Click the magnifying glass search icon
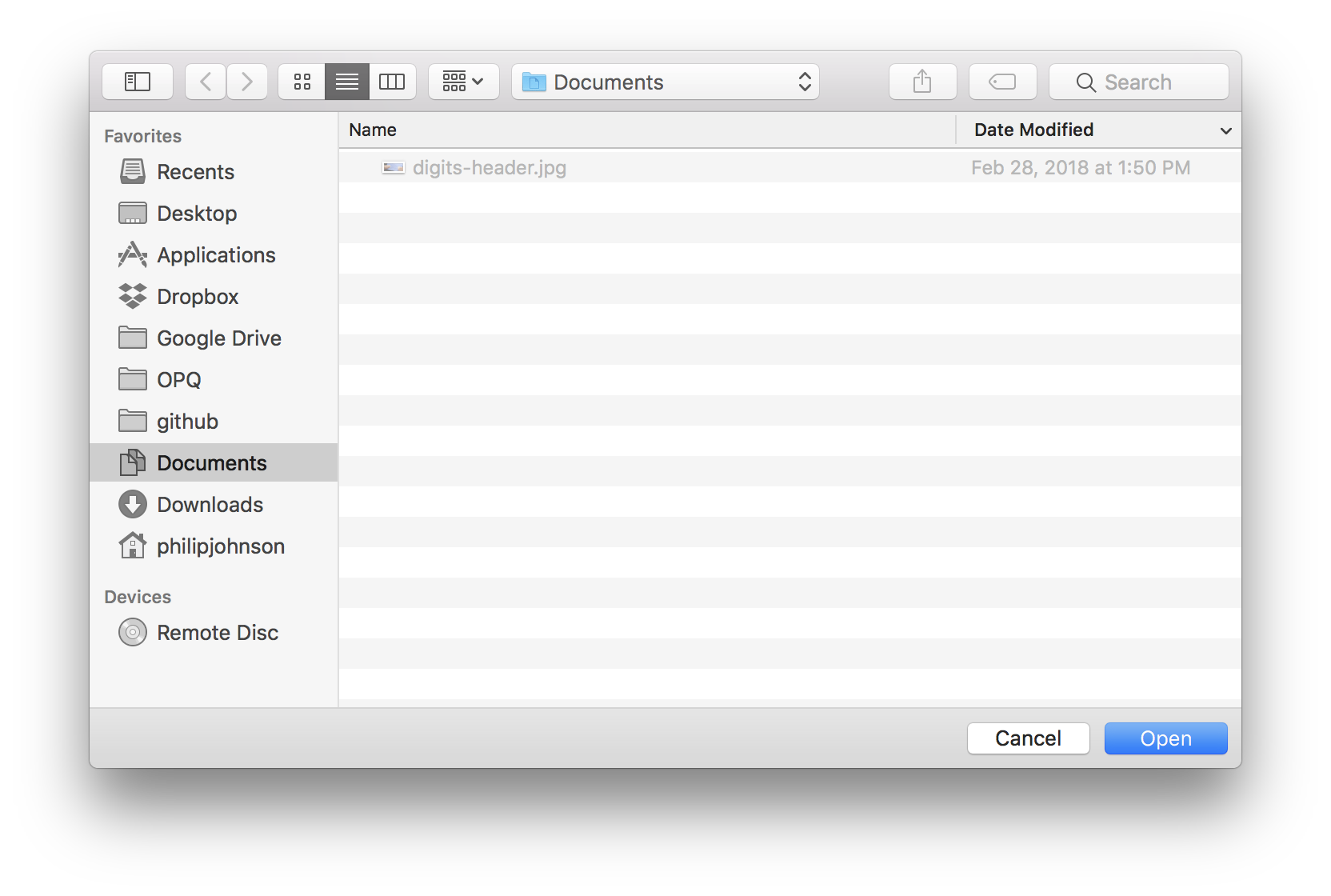The width and height of the screenshot is (1331, 896). coord(1085,82)
